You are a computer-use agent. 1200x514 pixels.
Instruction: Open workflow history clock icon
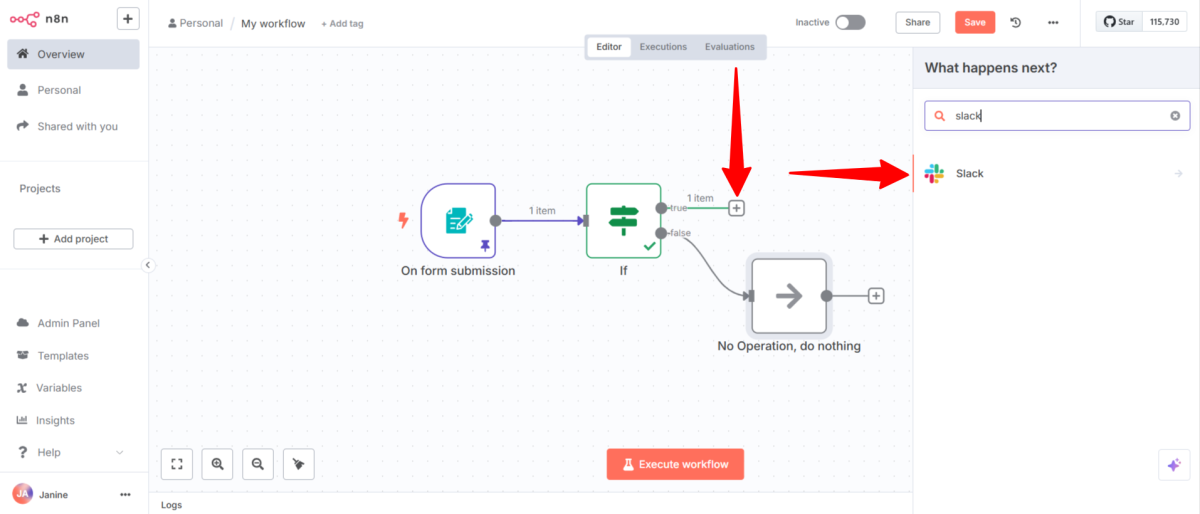coord(1016,22)
